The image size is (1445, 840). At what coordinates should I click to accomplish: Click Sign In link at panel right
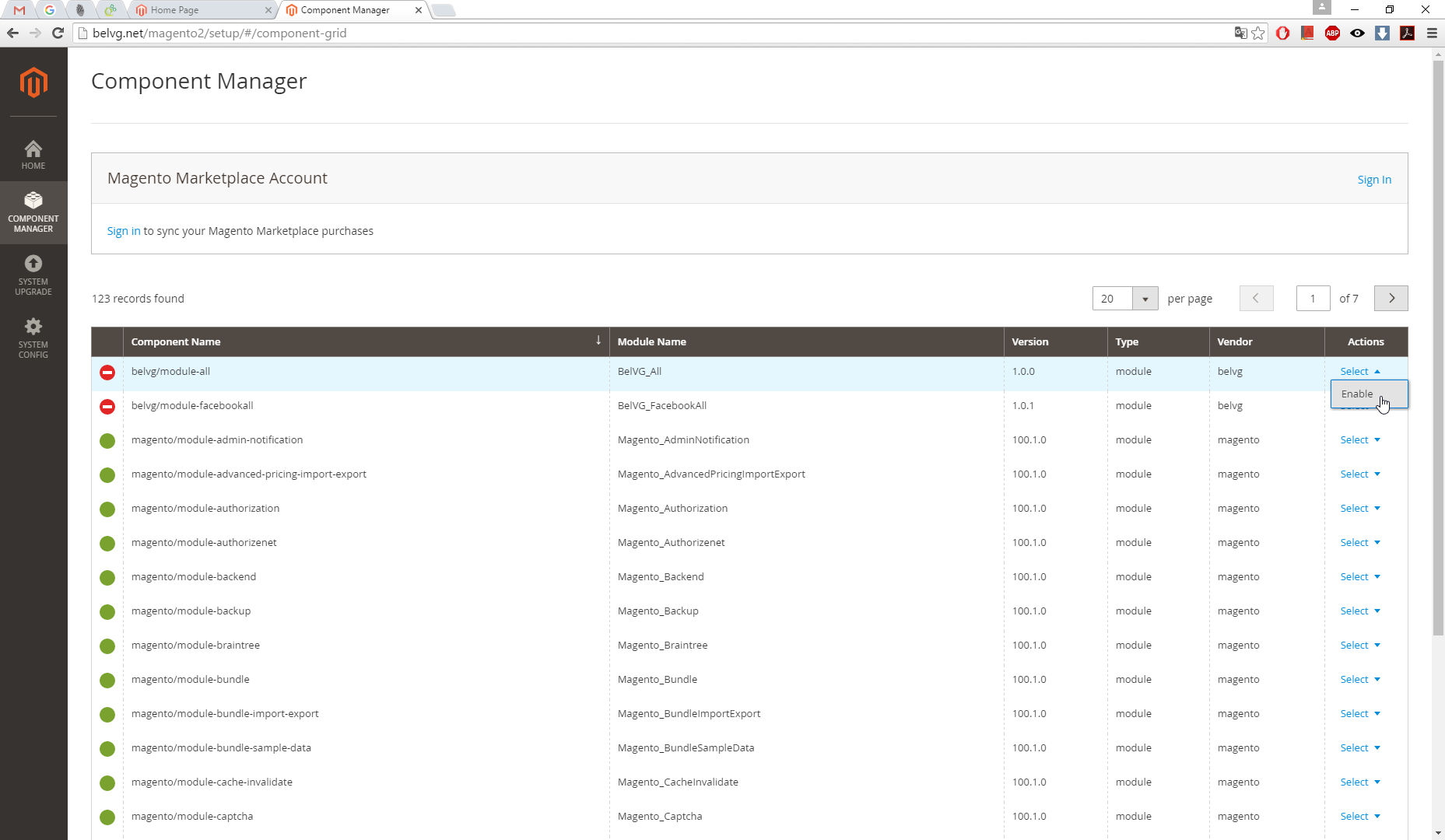tap(1374, 180)
